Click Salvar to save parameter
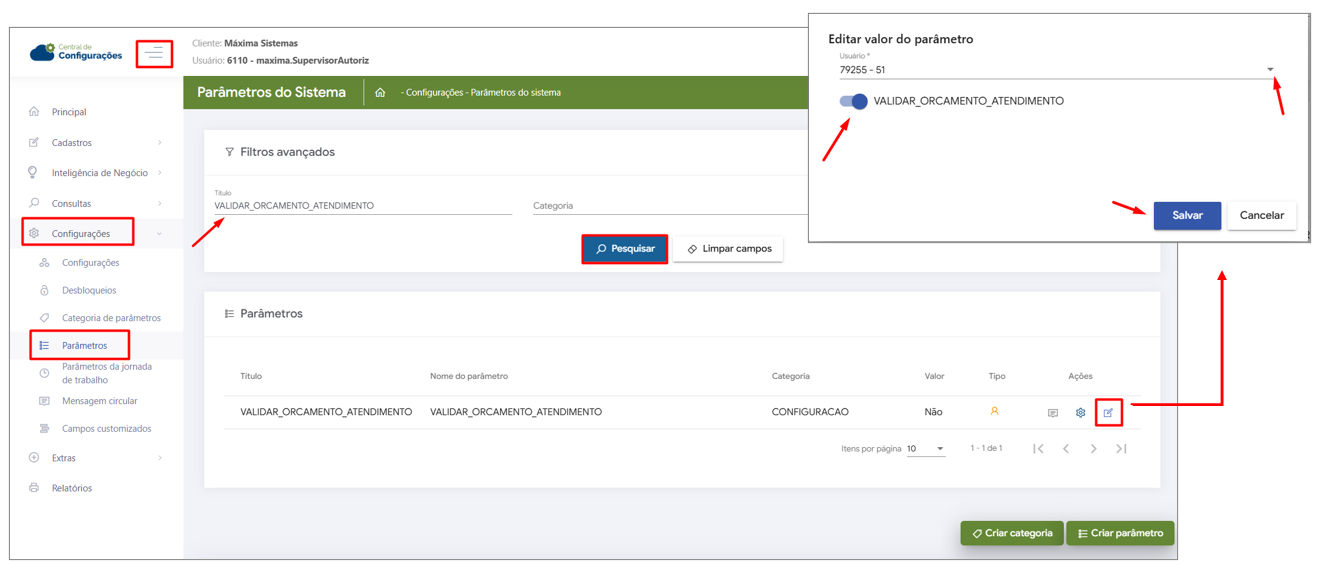1318x573 pixels. (x=1187, y=216)
